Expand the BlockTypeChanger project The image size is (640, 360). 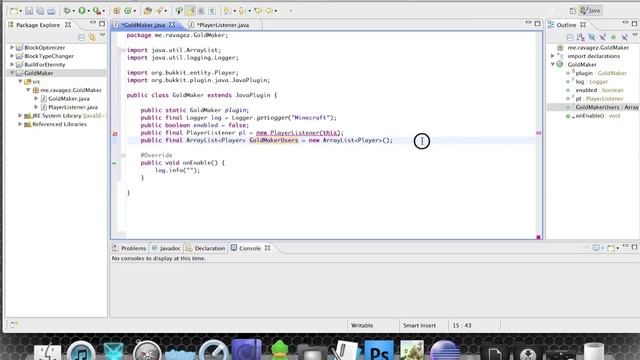tap(12, 56)
